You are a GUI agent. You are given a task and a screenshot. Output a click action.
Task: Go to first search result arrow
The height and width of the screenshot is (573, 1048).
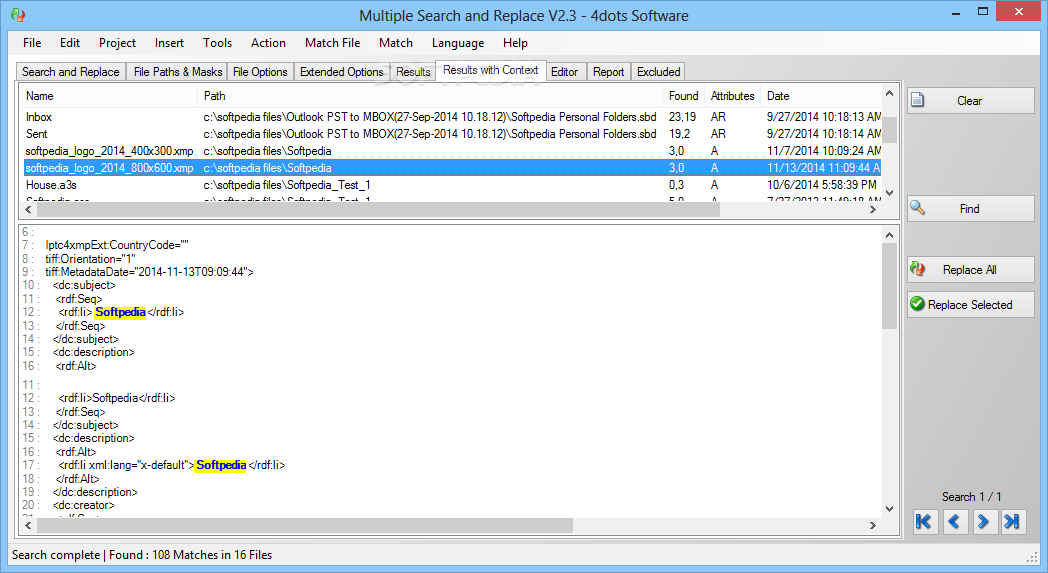[924, 522]
